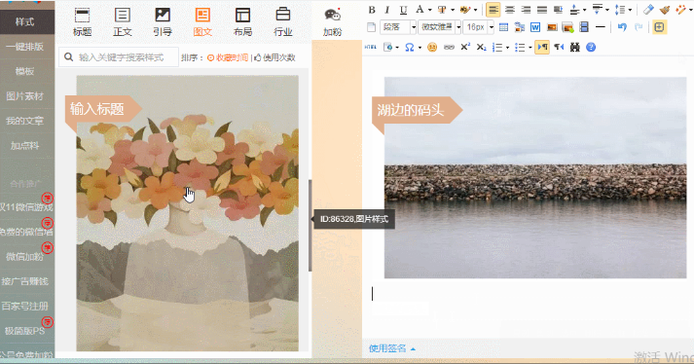Viewport: 694px width, 364px height.
Task: Run auto typesetting with the magic wand icon
Action: click(x=680, y=9)
